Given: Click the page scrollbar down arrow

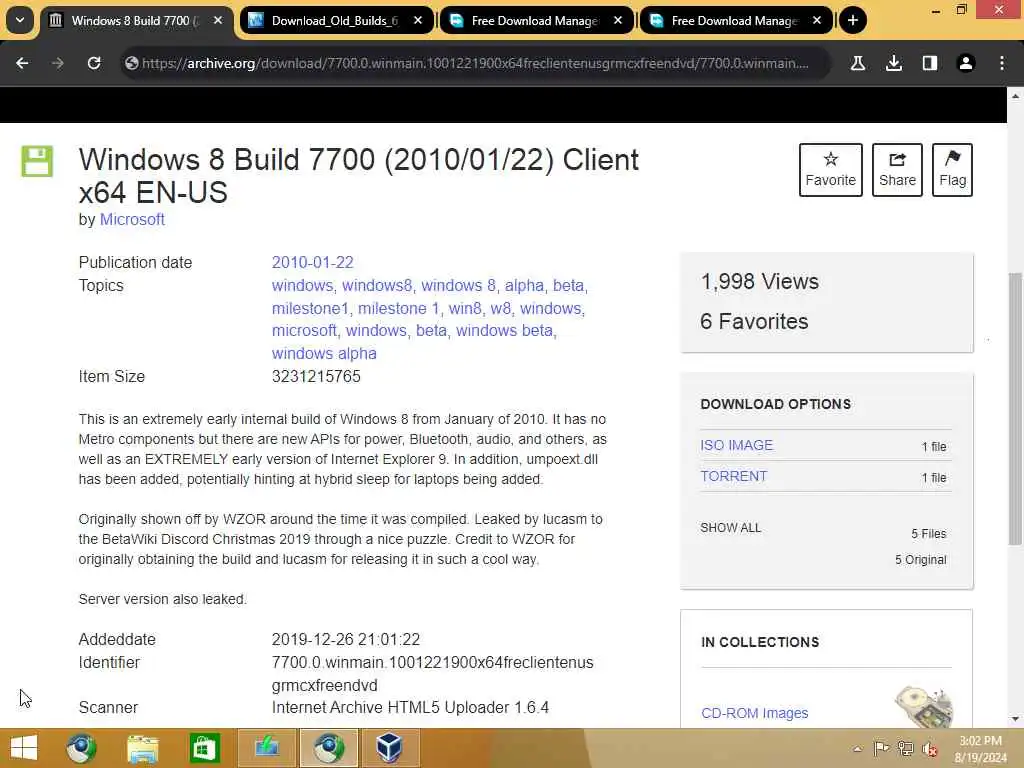Looking at the screenshot, I should 1016,720.
